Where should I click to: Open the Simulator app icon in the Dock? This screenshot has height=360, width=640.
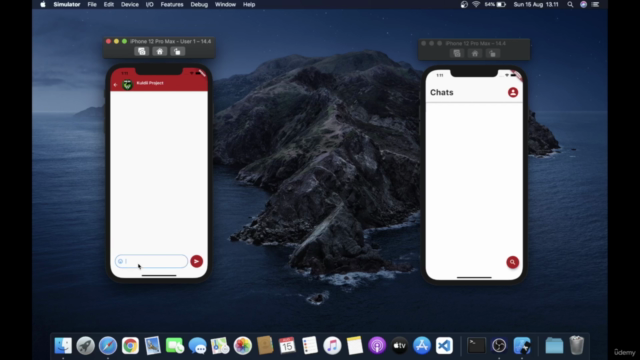click(x=522, y=346)
